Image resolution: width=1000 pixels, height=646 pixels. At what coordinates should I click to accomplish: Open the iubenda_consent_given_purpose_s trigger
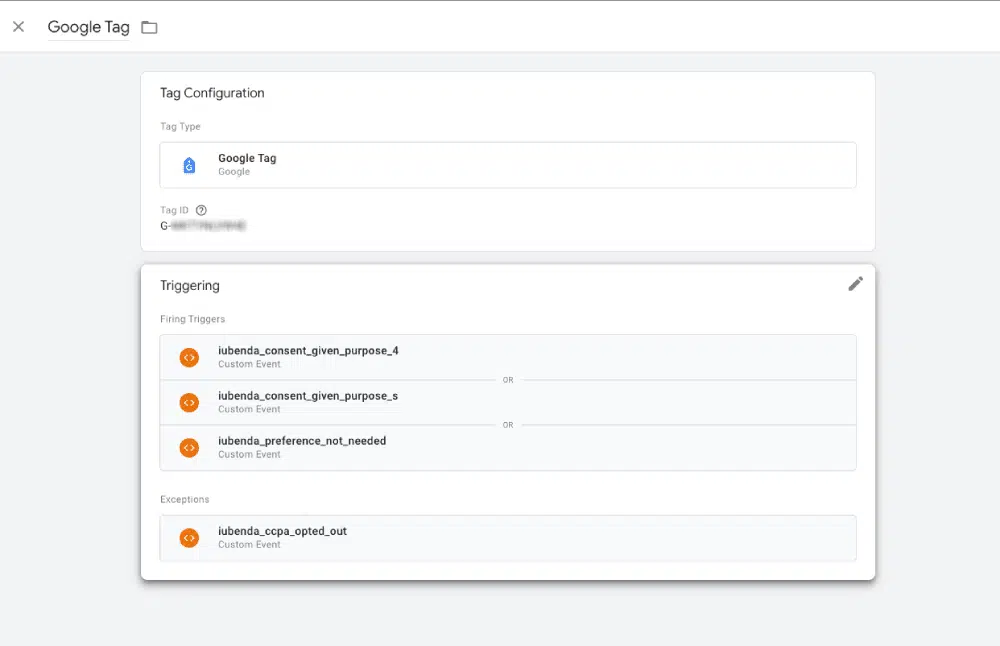(x=508, y=402)
